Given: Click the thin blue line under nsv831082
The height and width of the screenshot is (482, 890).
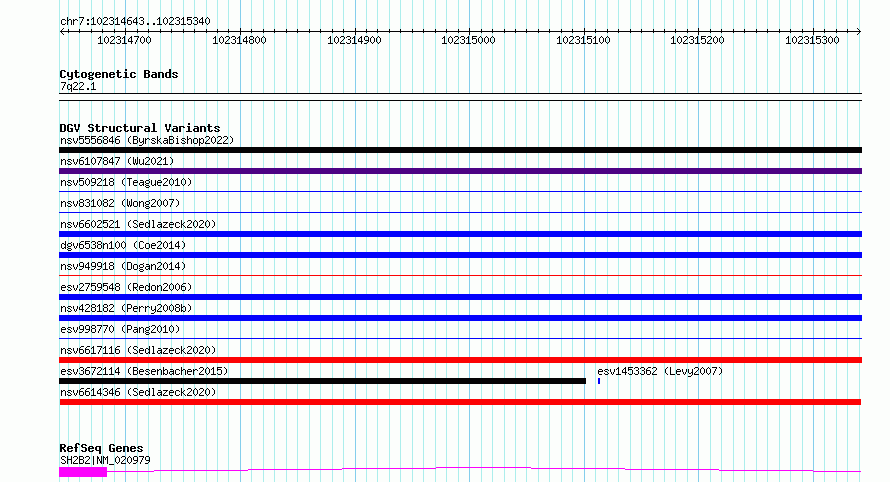Looking at the screenshot, I should [x=460, y=213].
